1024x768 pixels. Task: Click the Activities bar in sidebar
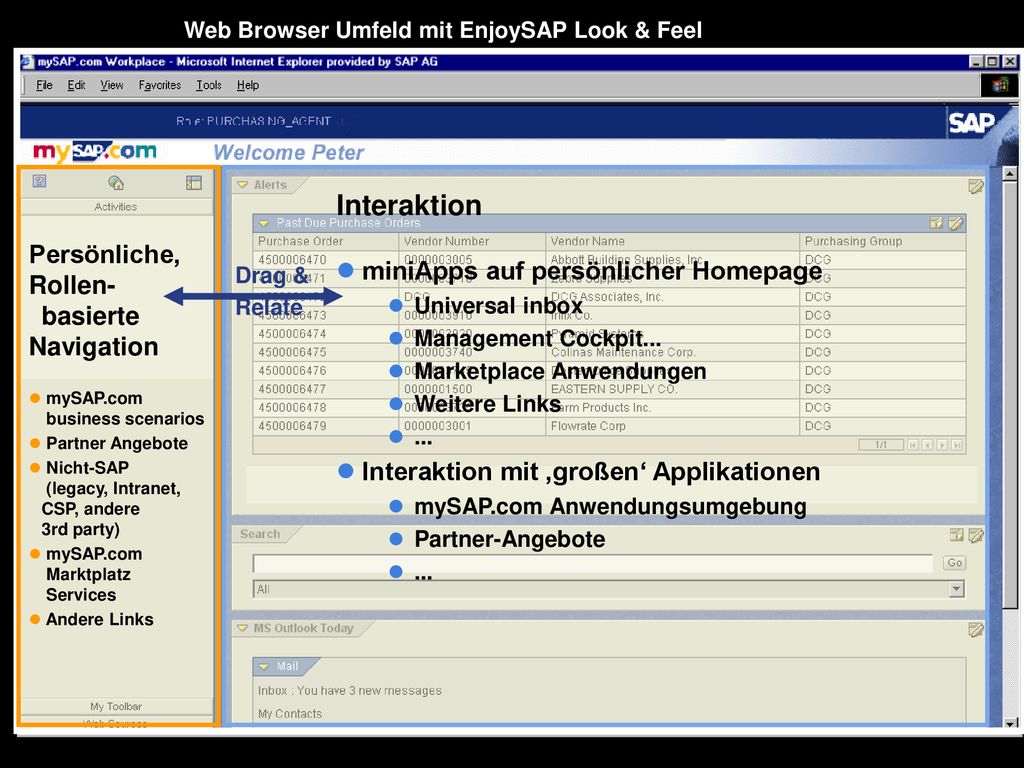116,206
